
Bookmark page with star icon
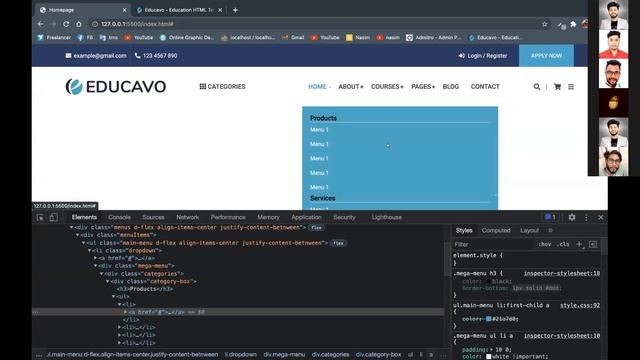(544, 24)
